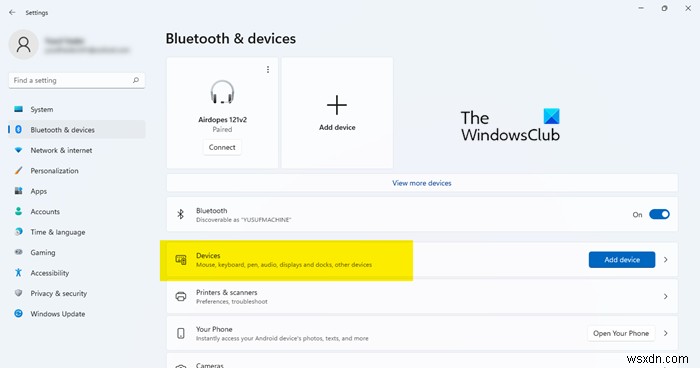
Task: Click the Discoverable as YUSUFMACHINE text
Action: (x=243, y=220)
